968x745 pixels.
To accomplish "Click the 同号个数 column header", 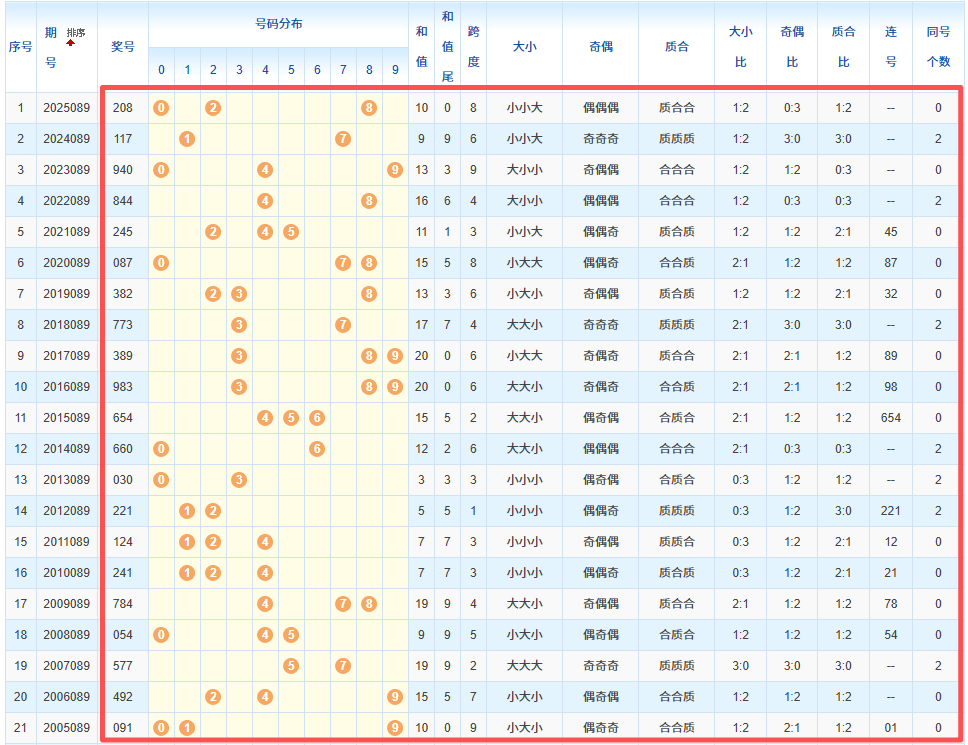I will tap(938, 46).
